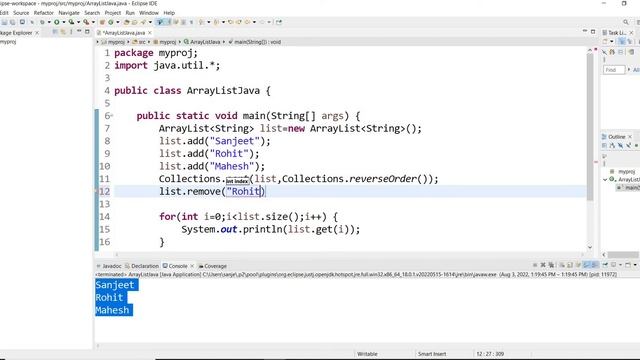
Task: Open the Source menu
Action: (x=21, y=13)
